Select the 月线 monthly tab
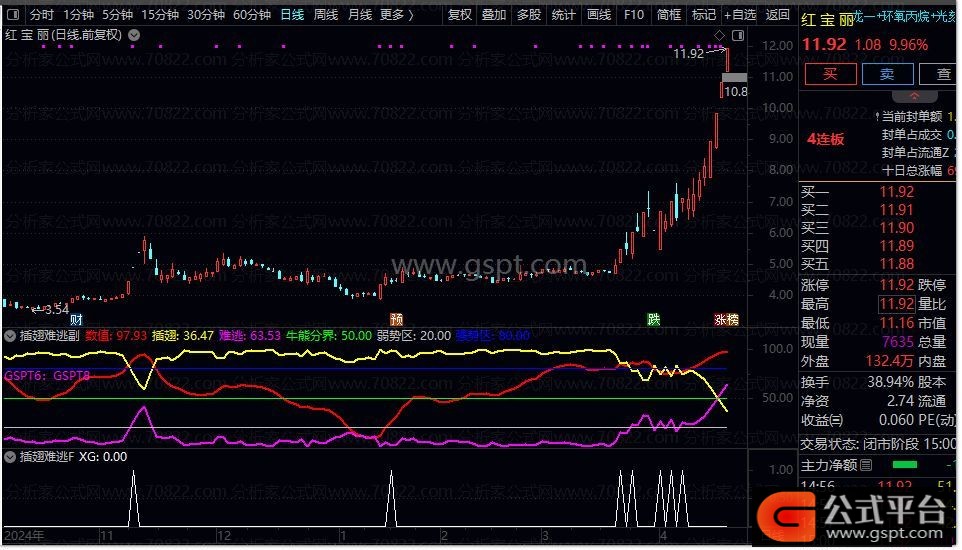The image size is (962, 550). pos(360,14)
